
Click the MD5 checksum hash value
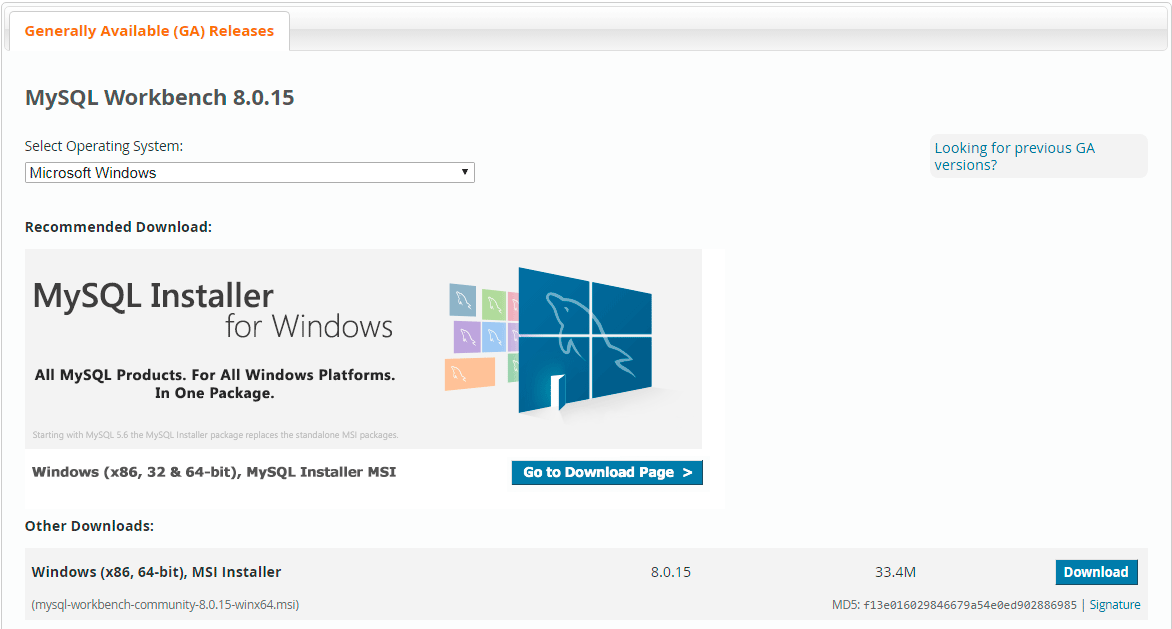click(x=970, y=605)
